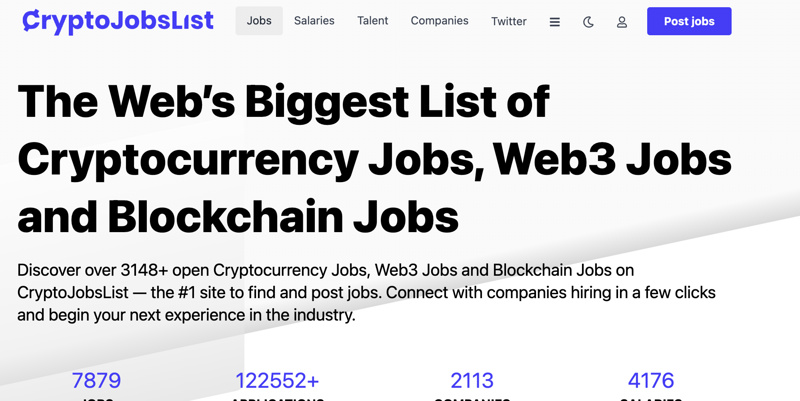Open the Talent nav item
Image resolution: width=800 pixels, height=401 pixels.
coord(372,21)
